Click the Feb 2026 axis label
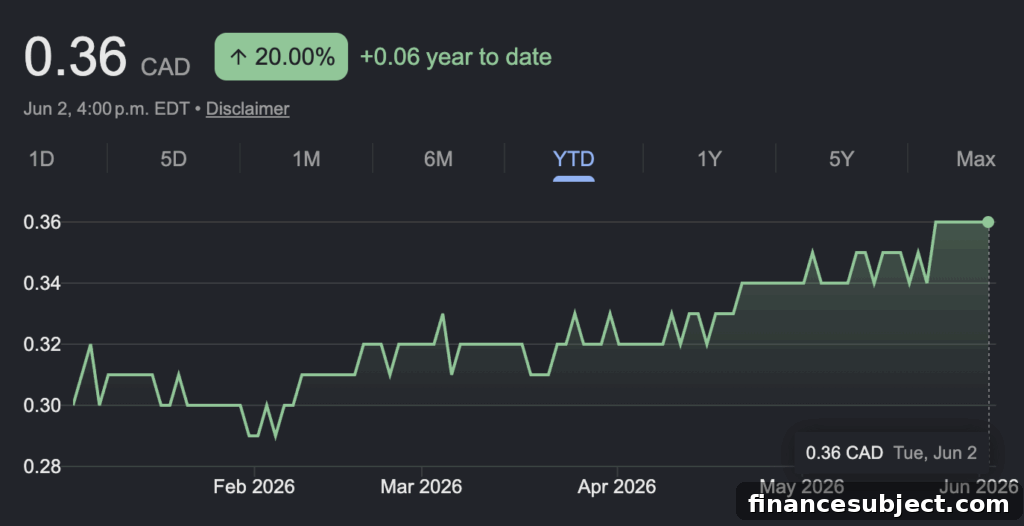This screenshot has width=1024, height=526. pos(254,487)
